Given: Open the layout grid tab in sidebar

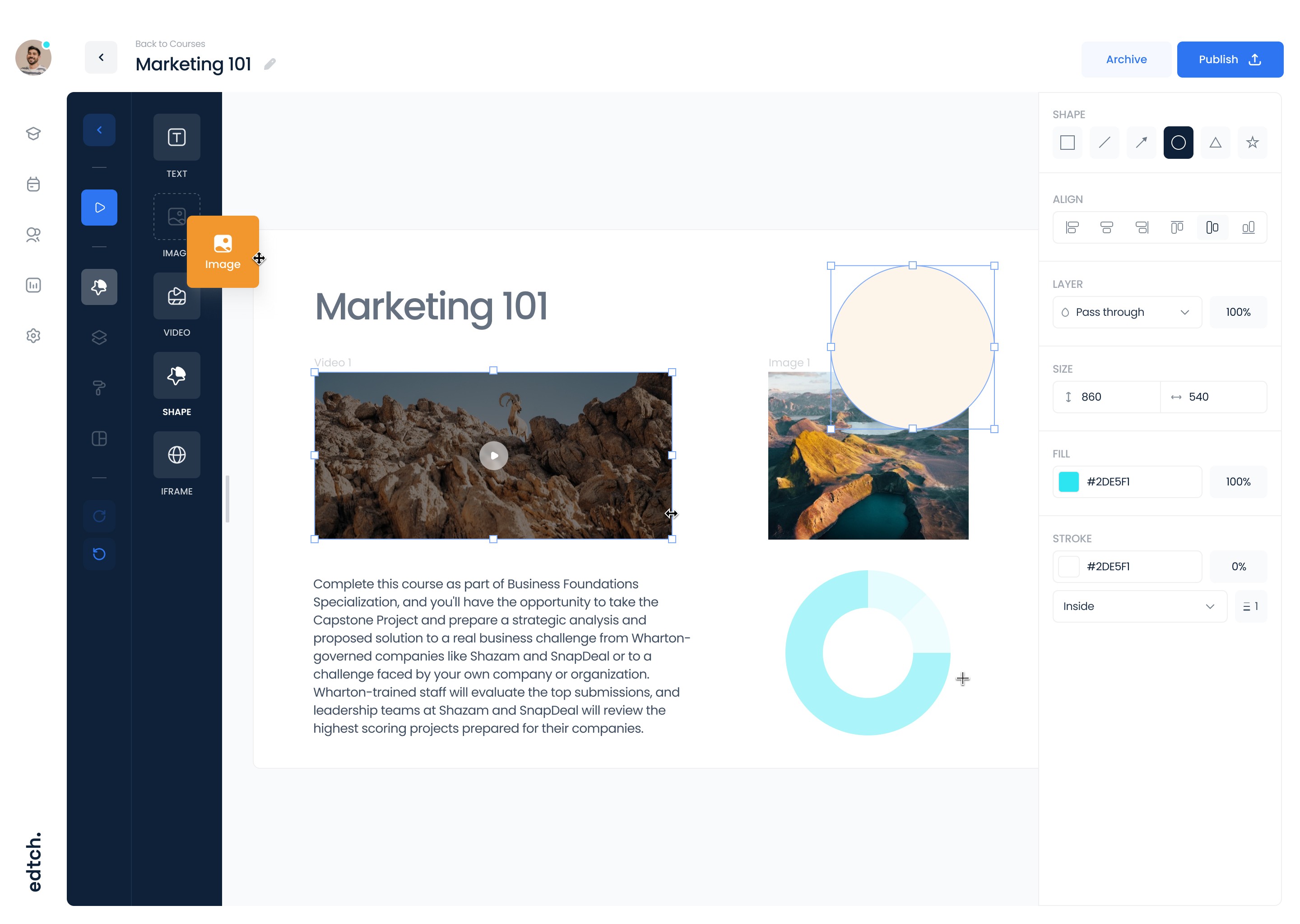Looking at the screenshot, I should [x=99, y=439].
